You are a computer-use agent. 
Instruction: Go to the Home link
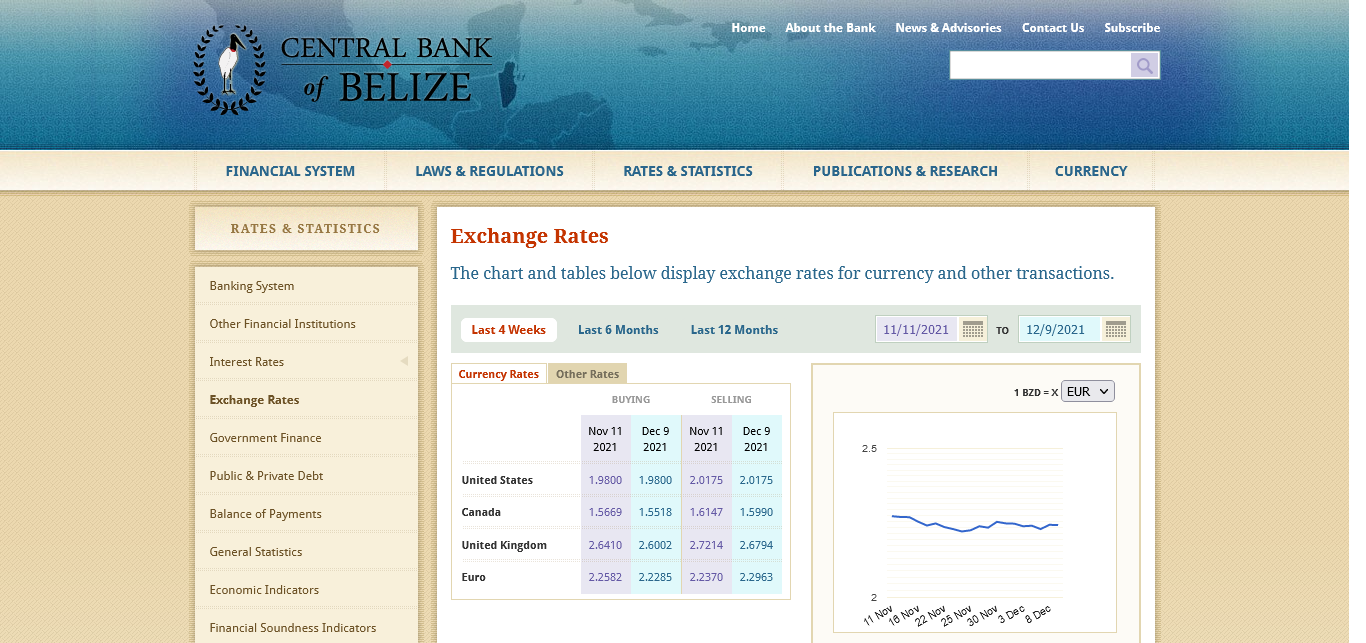[748, 28]
